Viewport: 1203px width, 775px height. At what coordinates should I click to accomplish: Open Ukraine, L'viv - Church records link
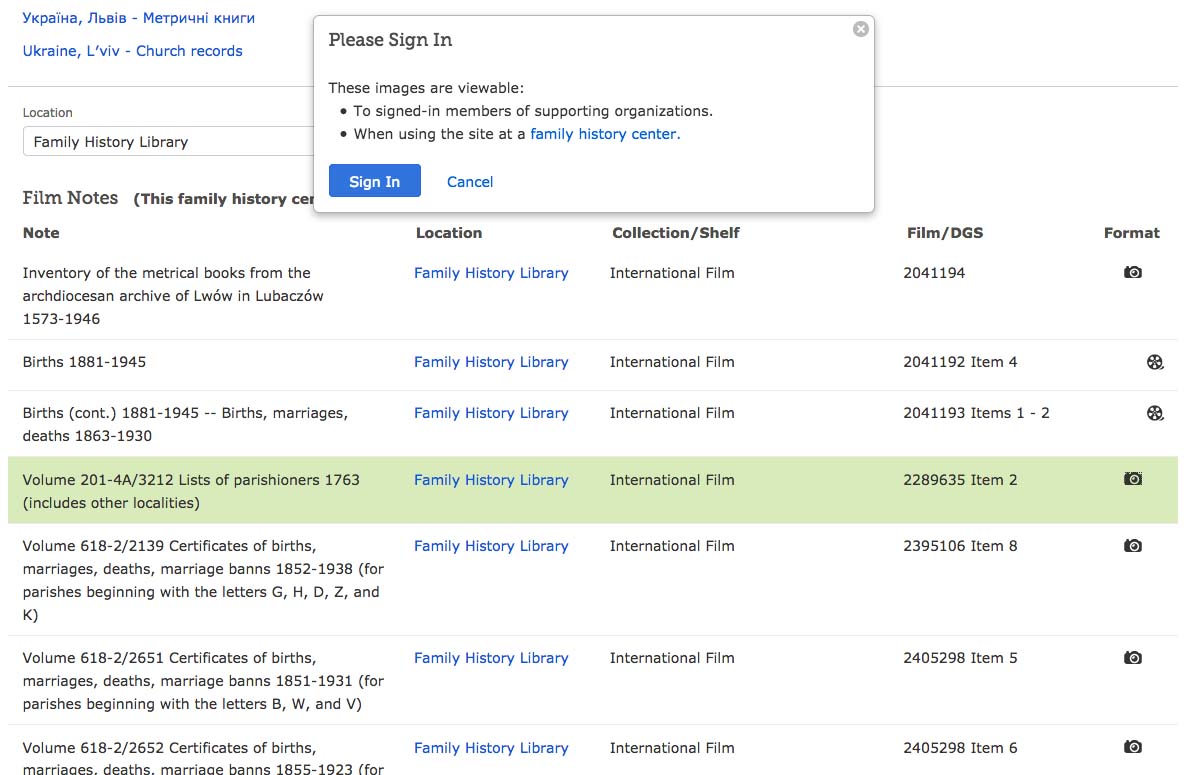132,51
